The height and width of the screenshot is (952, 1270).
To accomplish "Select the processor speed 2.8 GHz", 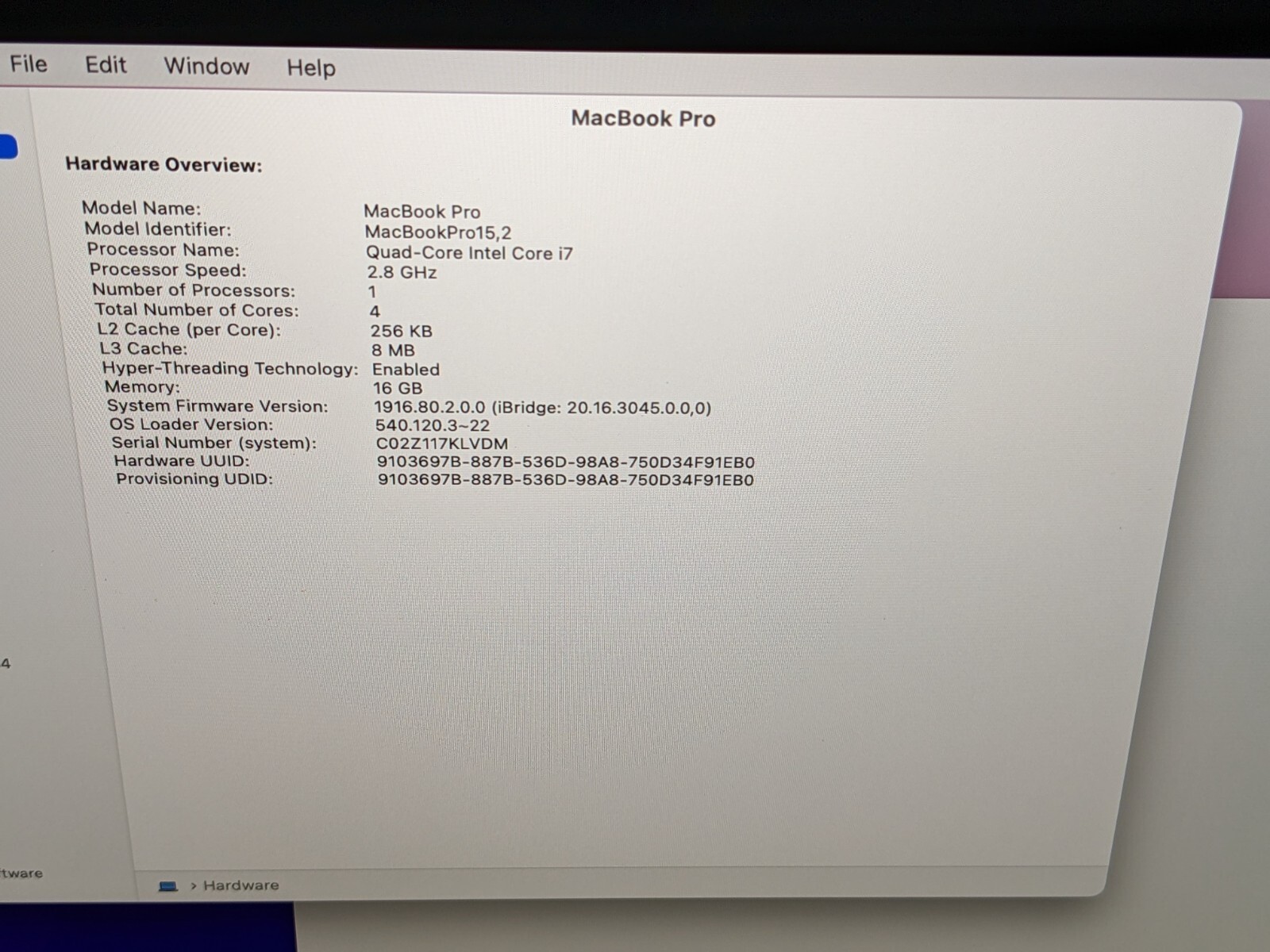I will [402, 272].
